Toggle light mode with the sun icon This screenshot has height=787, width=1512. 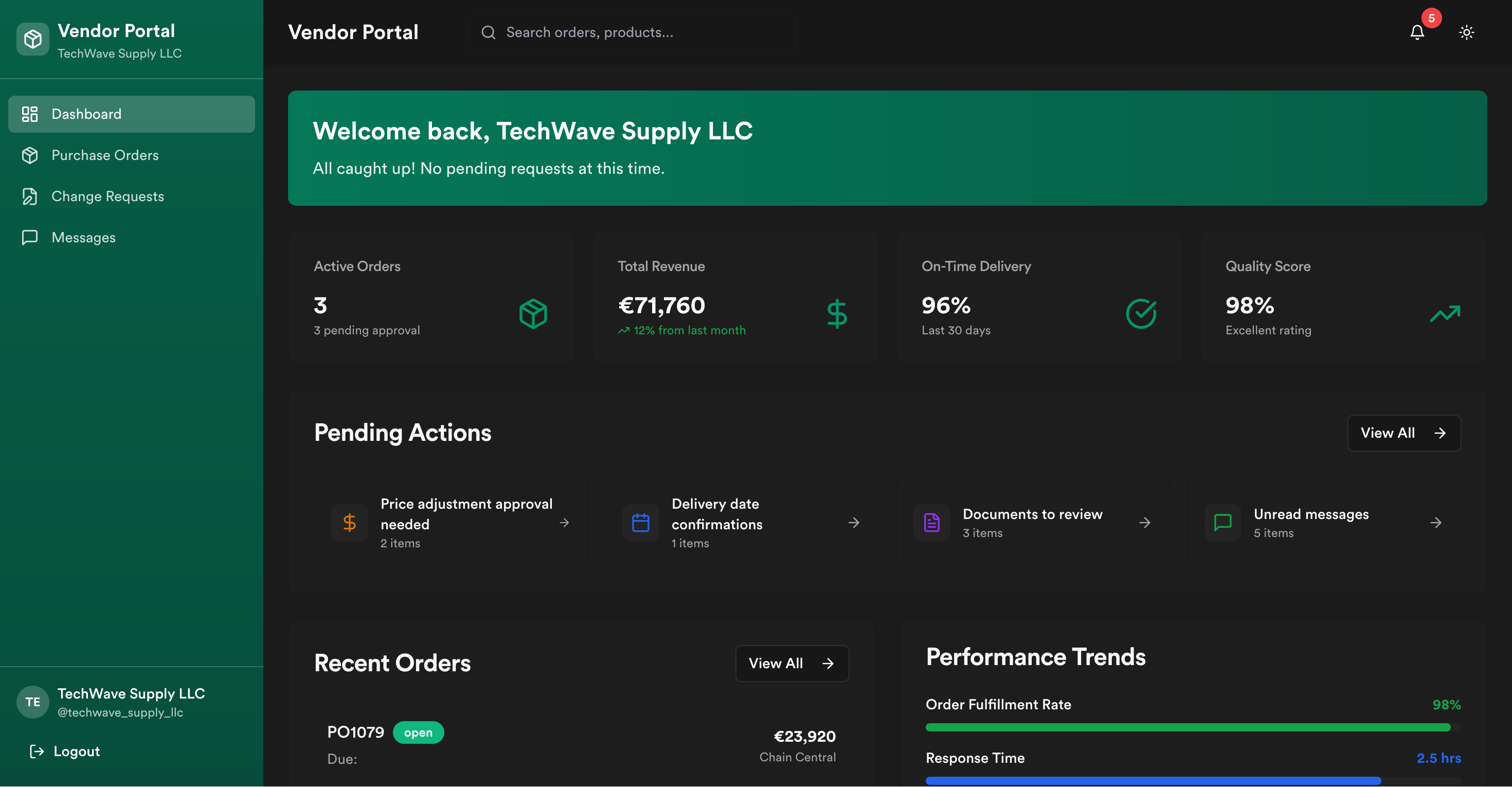click(1466, 32)
